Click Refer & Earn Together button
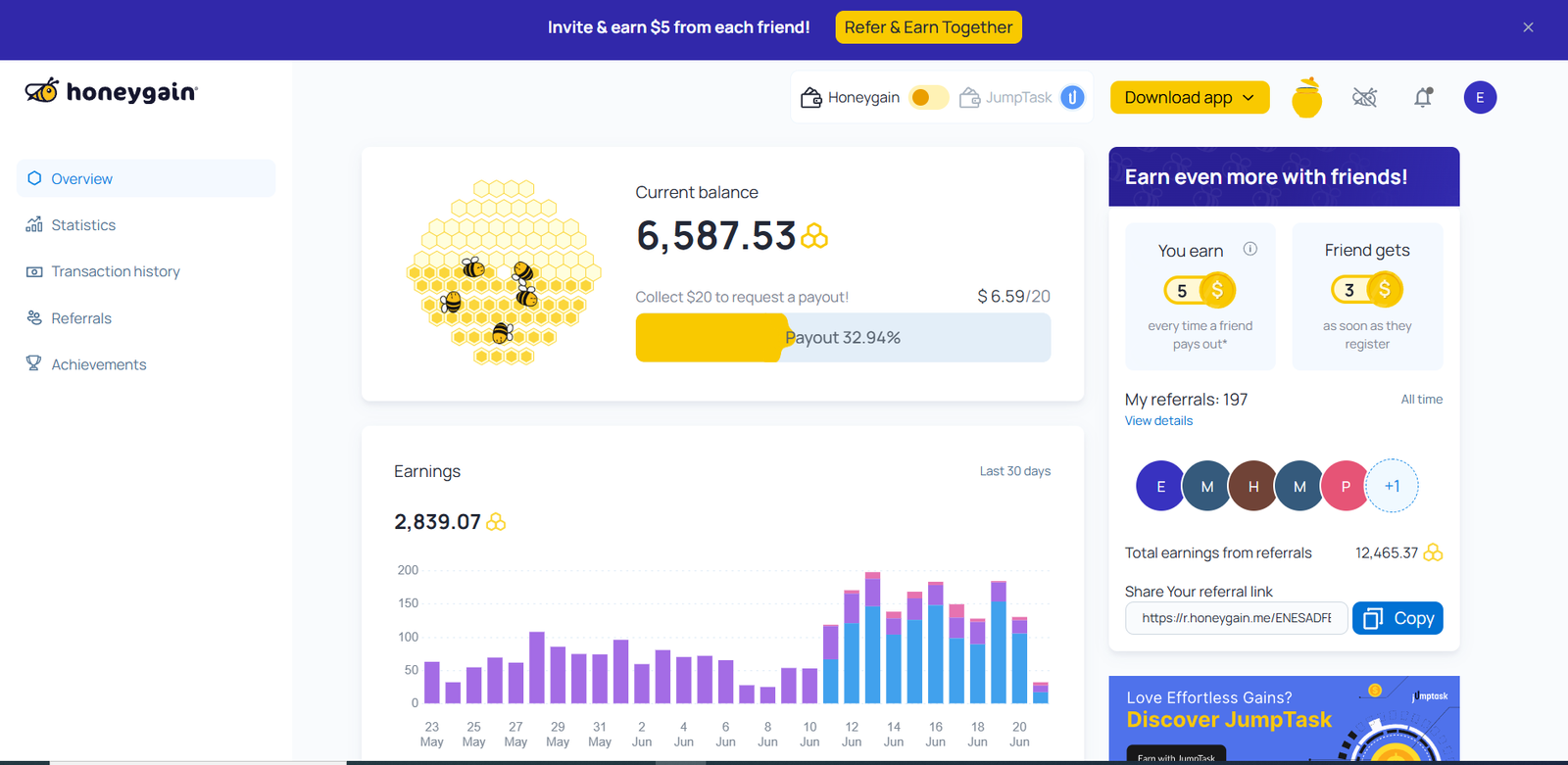 pyautogui.click(x=928, y=27)
